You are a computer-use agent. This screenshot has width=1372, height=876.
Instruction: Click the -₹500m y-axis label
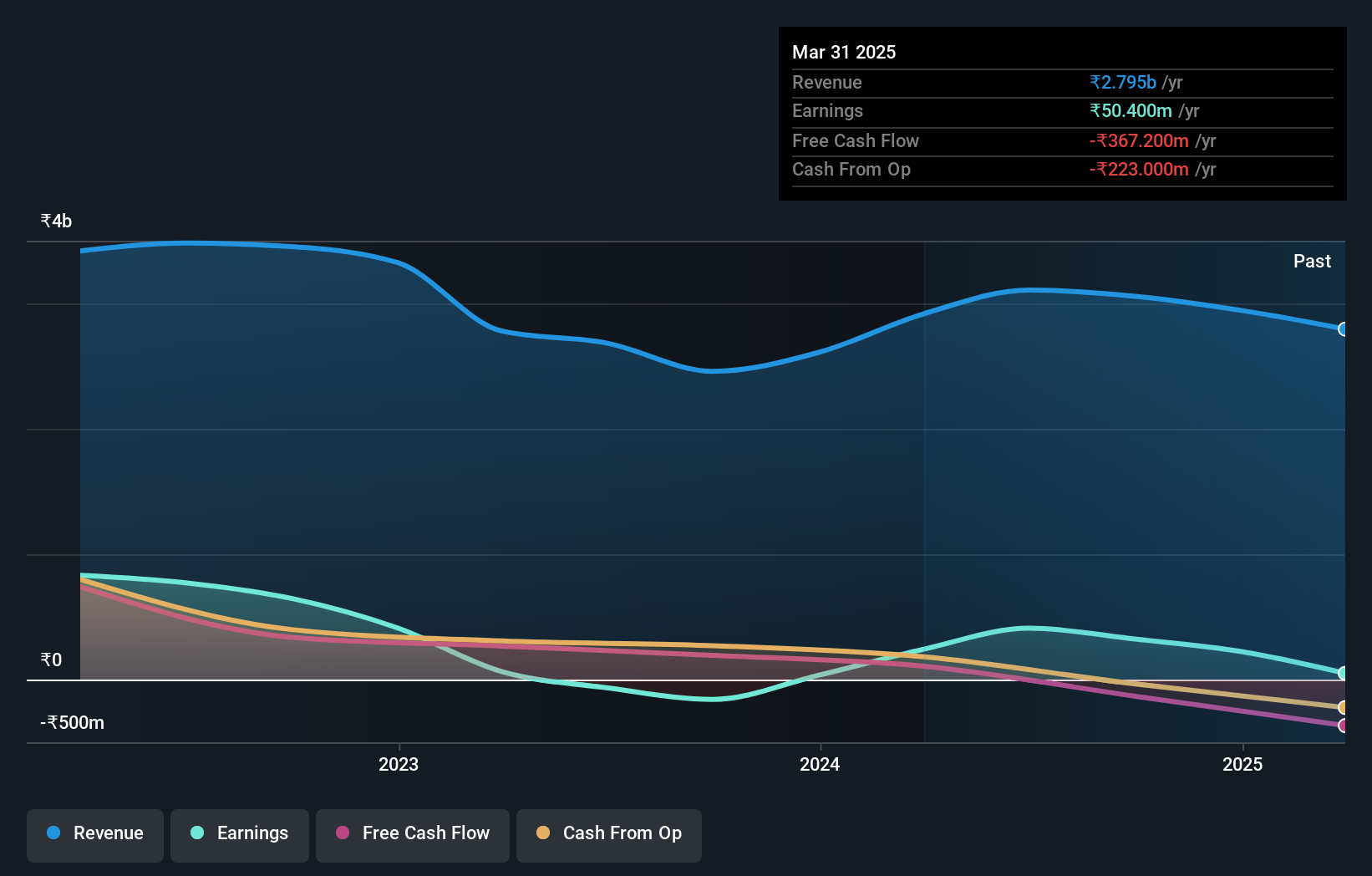(x=73, y=722)
